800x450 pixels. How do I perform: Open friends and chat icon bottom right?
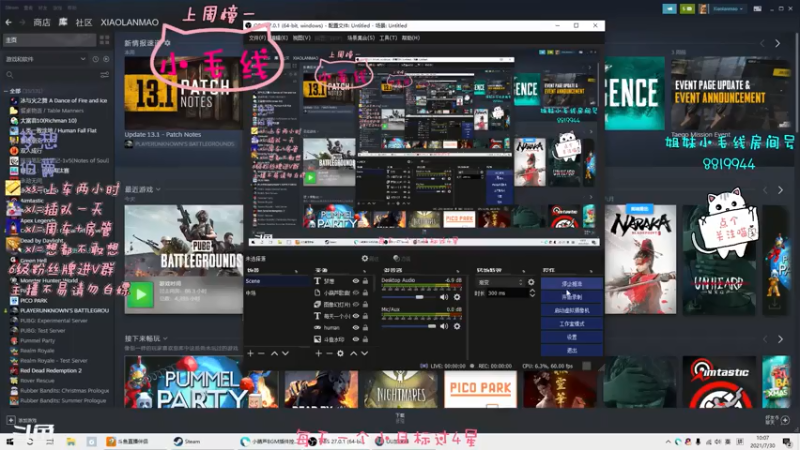[785, 420]
